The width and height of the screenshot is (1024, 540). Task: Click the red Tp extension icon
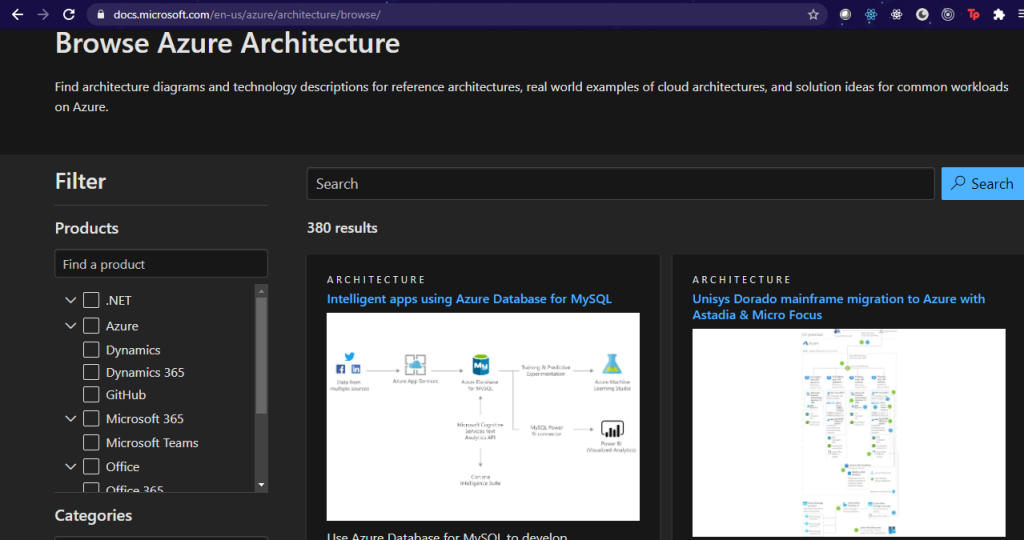973,15
